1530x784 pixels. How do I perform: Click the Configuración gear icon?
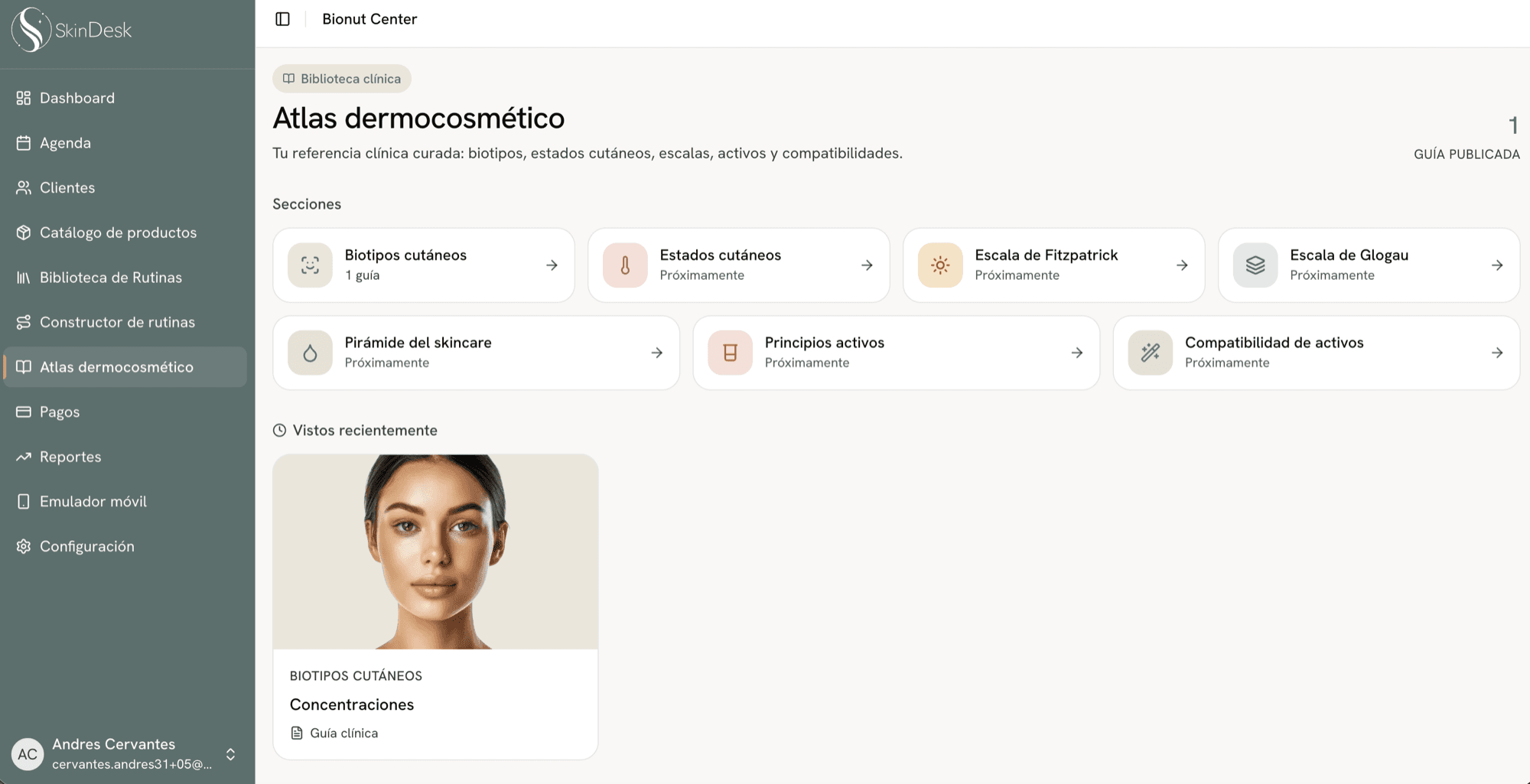point(24,547)
